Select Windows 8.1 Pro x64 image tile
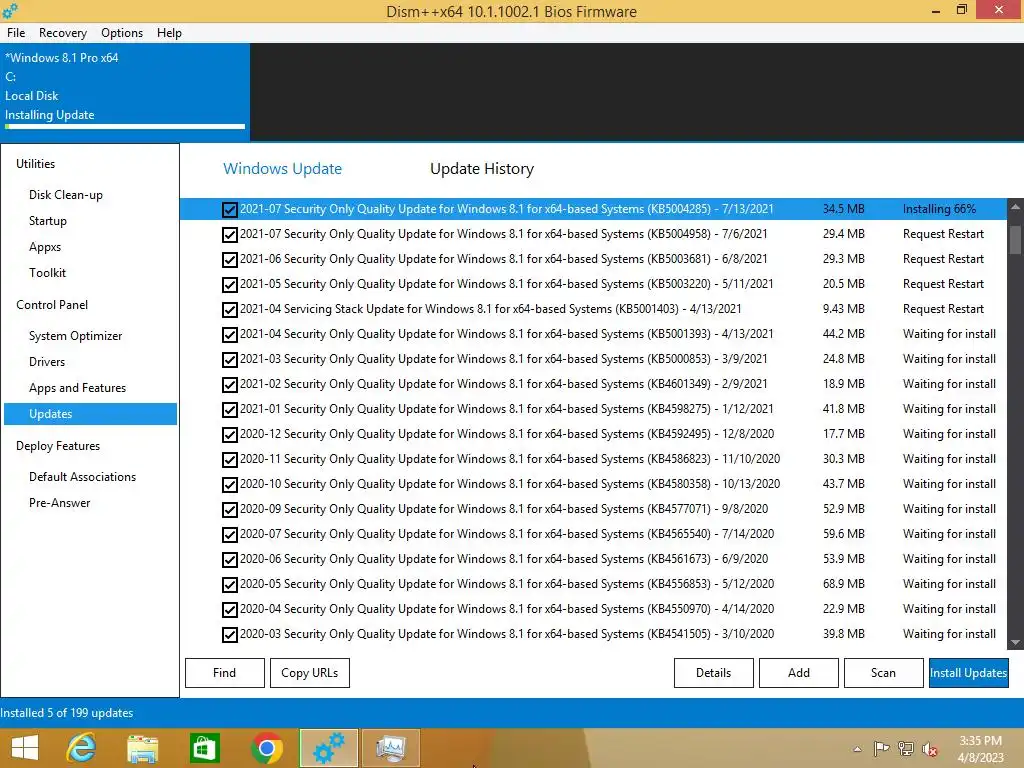1024x768 pixels. point(125,91)
